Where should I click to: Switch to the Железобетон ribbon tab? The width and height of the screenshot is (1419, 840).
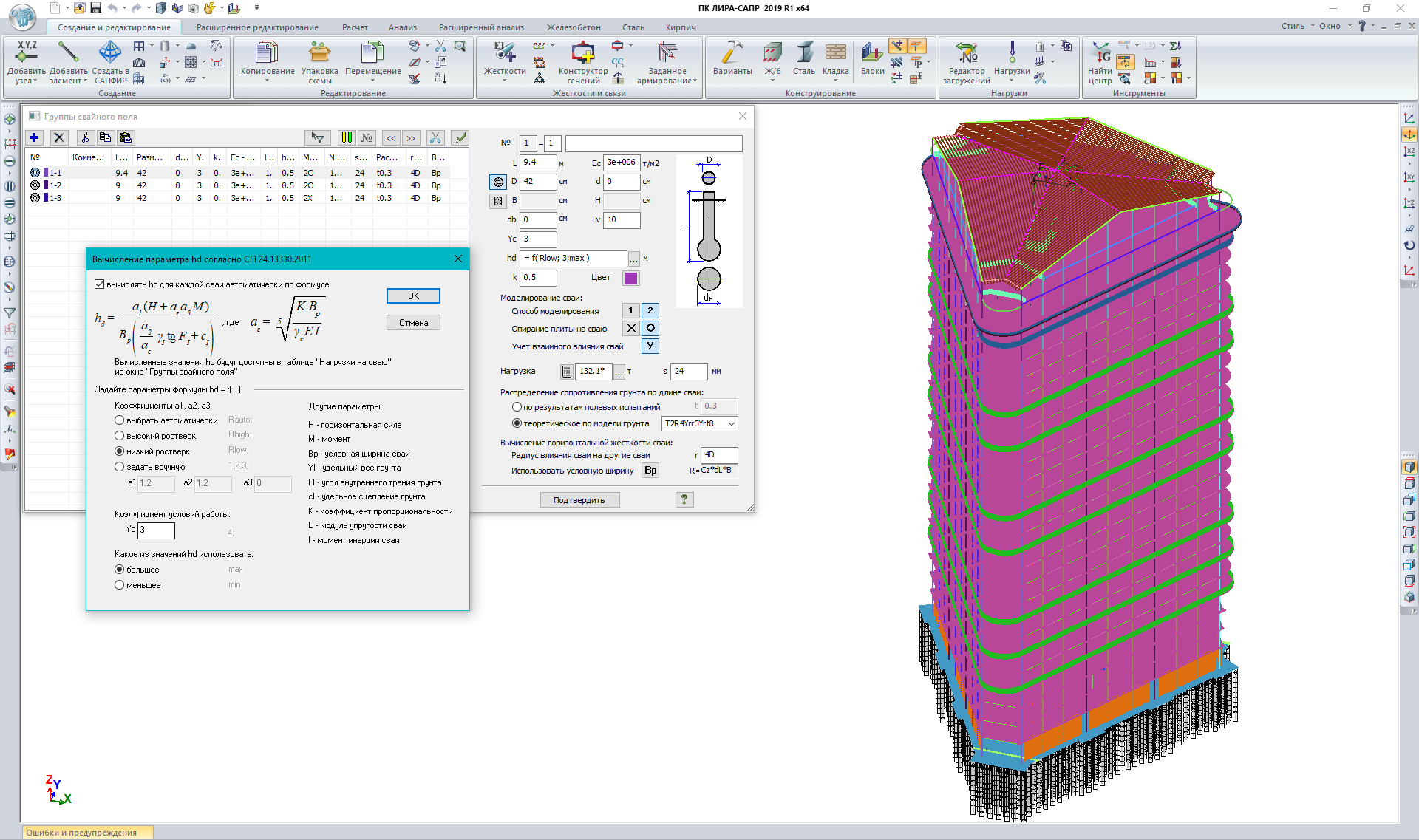[574, 27]
